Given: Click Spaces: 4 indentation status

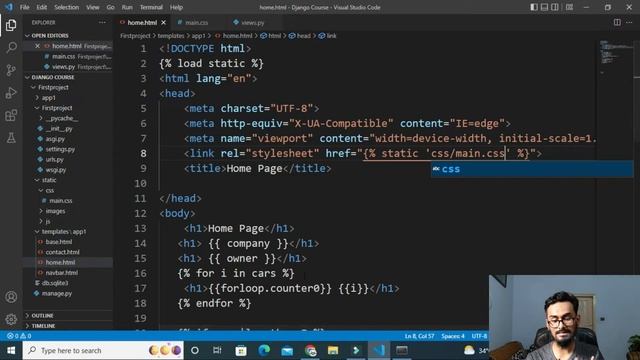Looking at the screenshot, I should (x=453, y=336).
